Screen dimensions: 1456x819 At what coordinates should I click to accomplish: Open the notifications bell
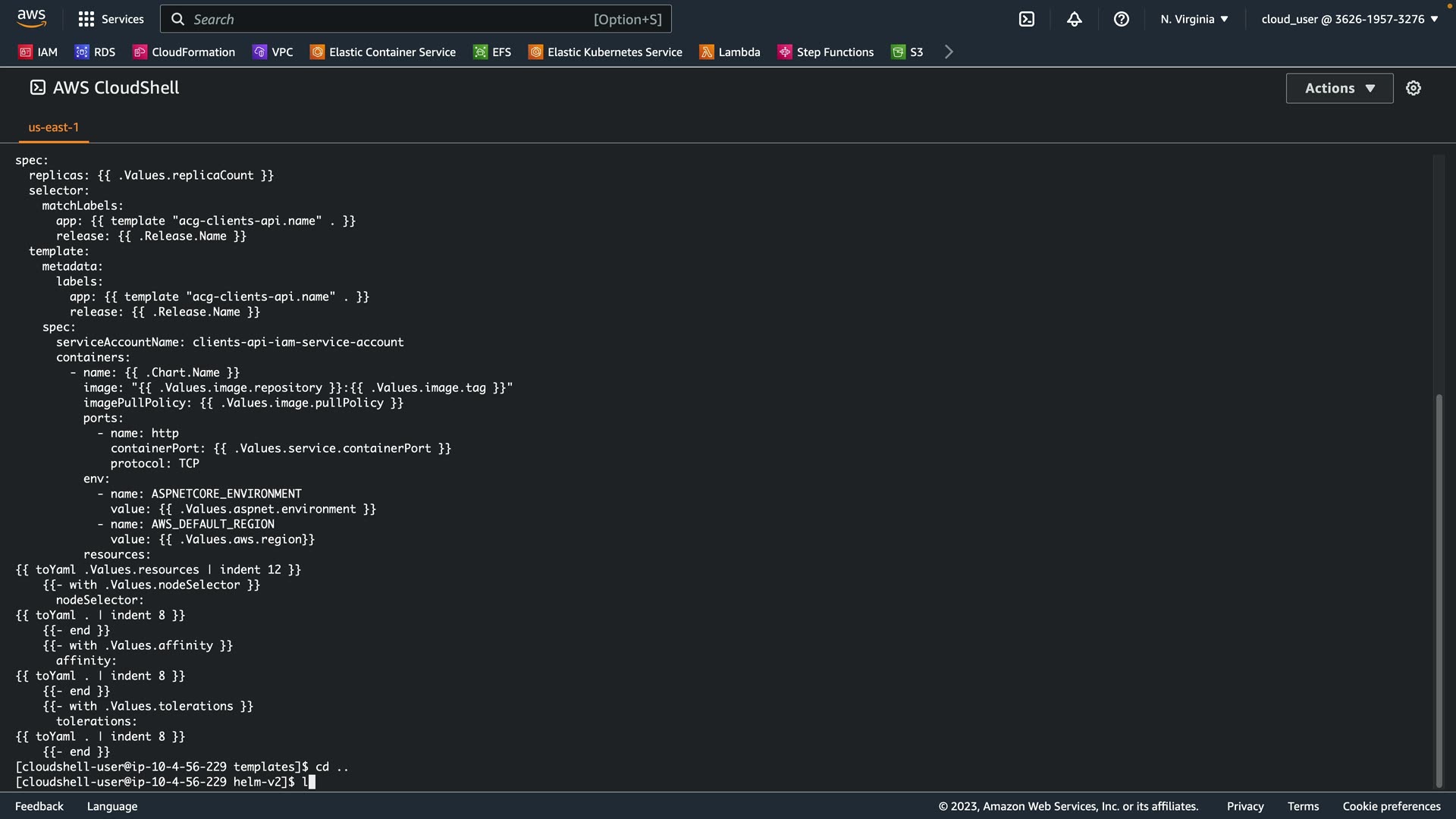tap(1074, 19)
